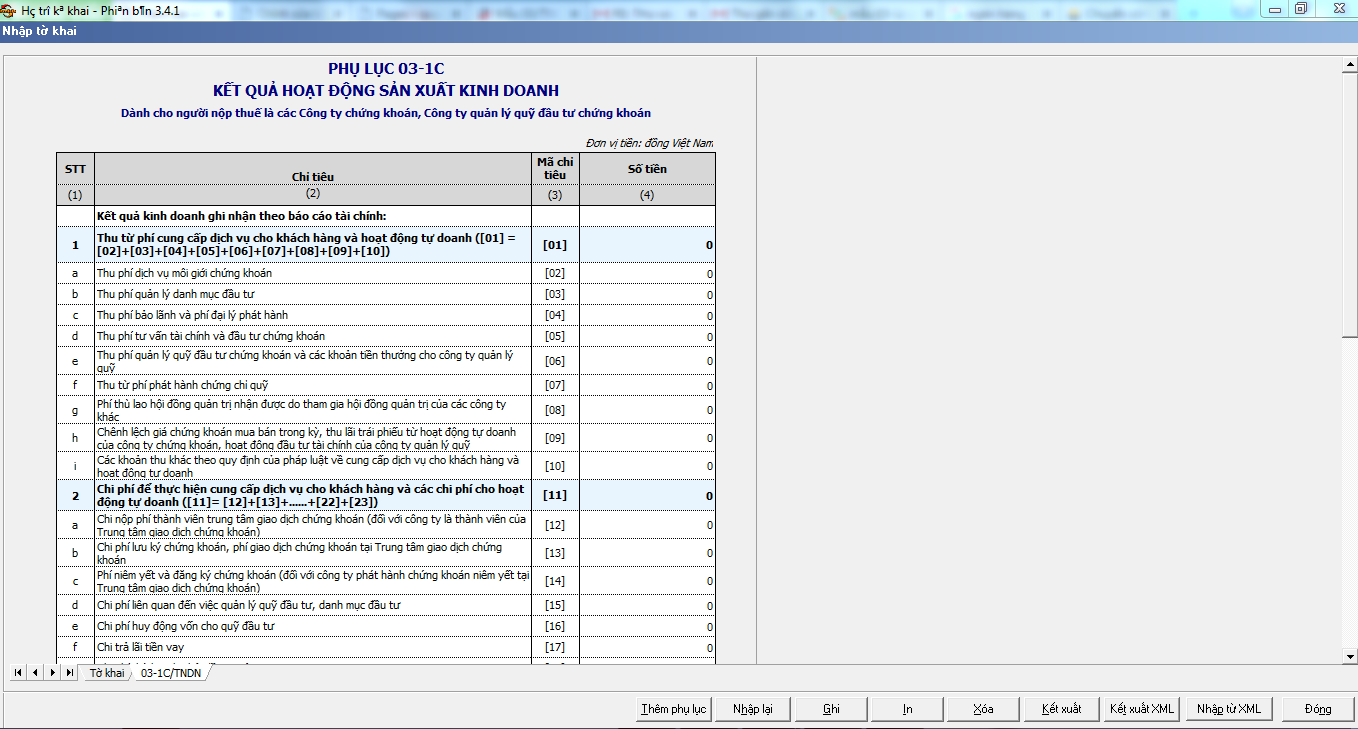Screen dimensions: 1358x729
Task: Click the app icon in title bar
Action: (9, 9)
